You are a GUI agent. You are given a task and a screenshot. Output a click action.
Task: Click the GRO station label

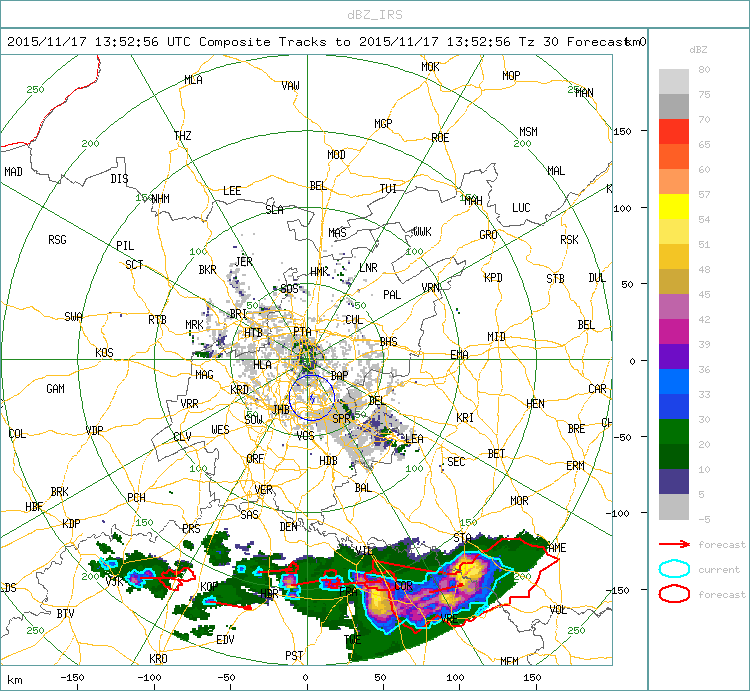tap(488, 235)
